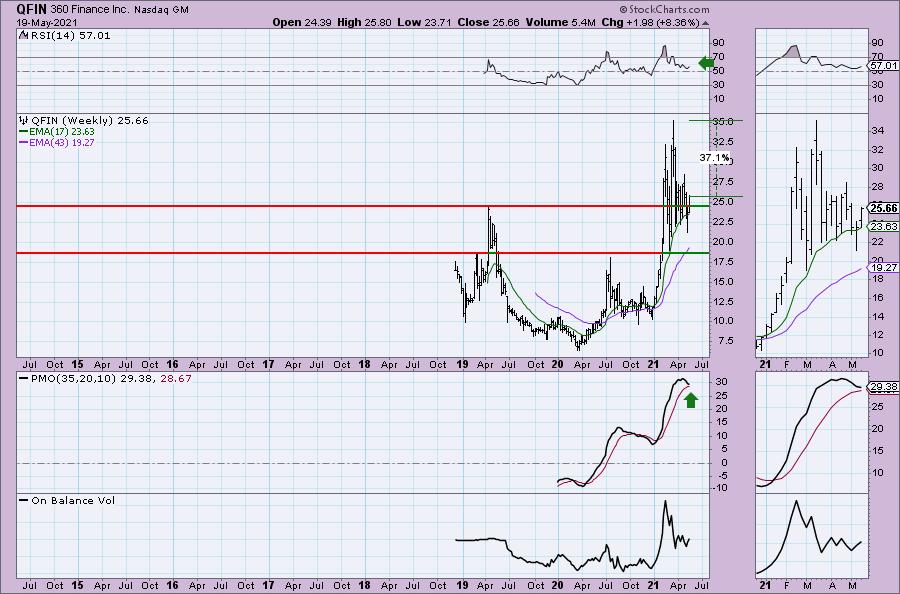The image size is (900, 594).
Task: Click the date '19-May-2021'
Action: coord(45,22)
